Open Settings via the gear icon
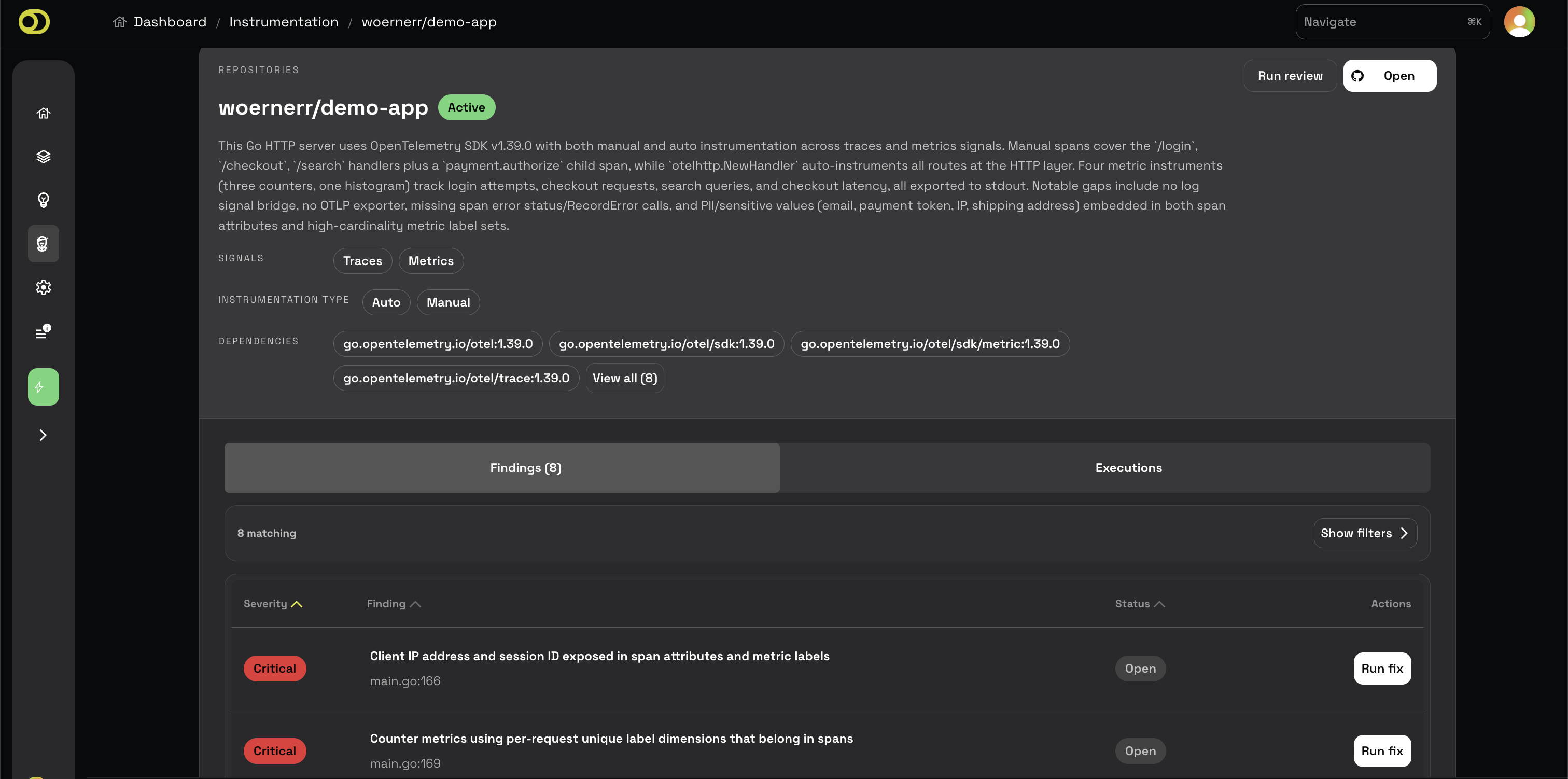The image size is (1568, 779). [x=43, y=287]
